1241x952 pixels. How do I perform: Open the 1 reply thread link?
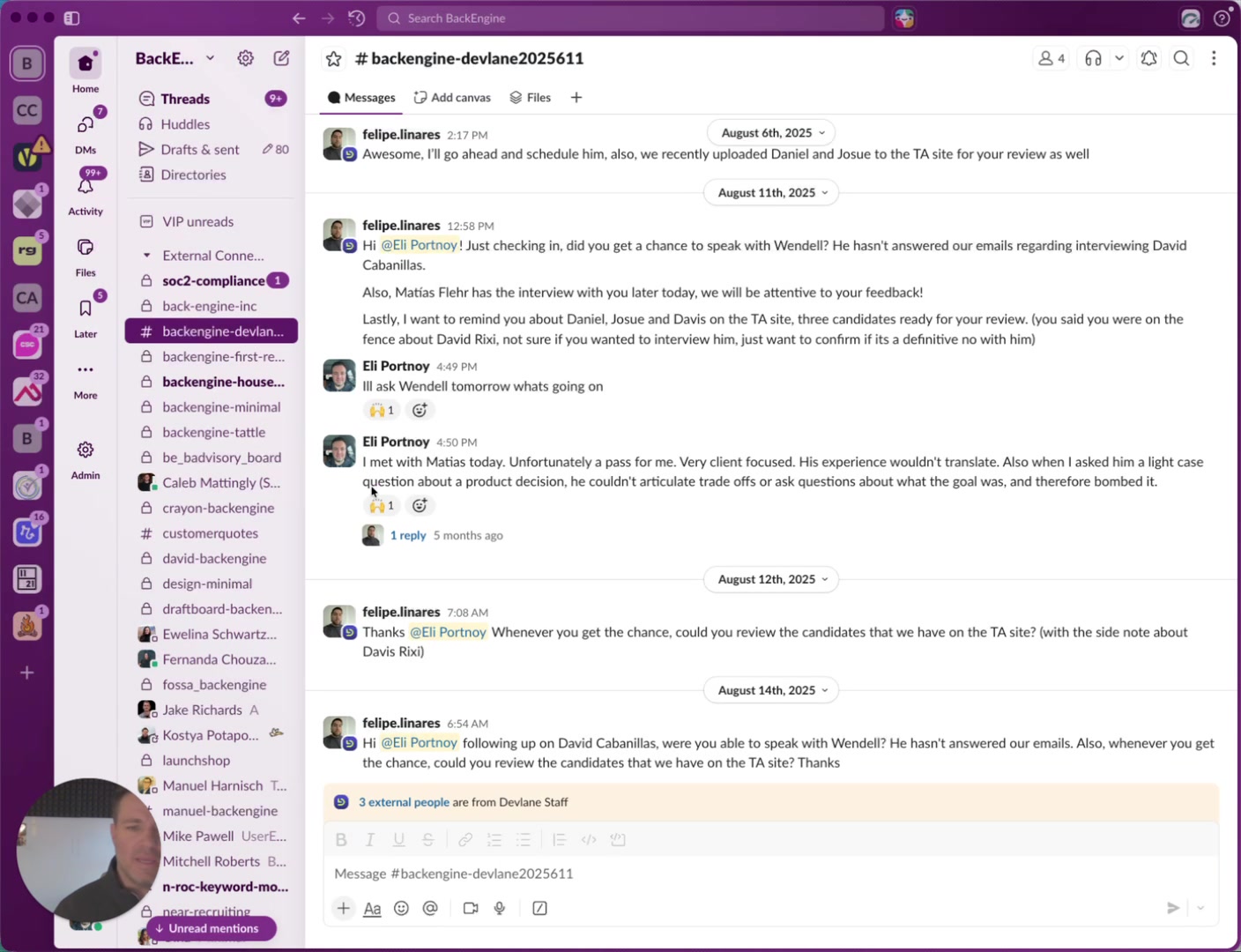pos(407,535)
